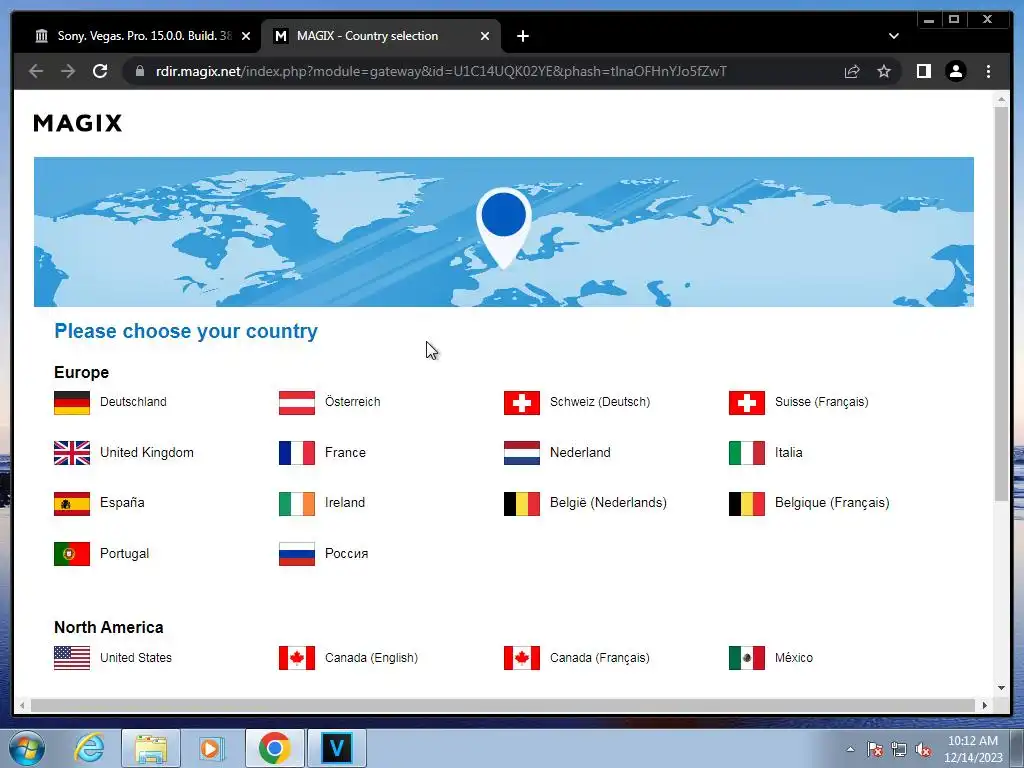Open Windows Explorer from the taskbar
The height and width of the screenshot is (768, 1024).
click(x=151, y=748)
